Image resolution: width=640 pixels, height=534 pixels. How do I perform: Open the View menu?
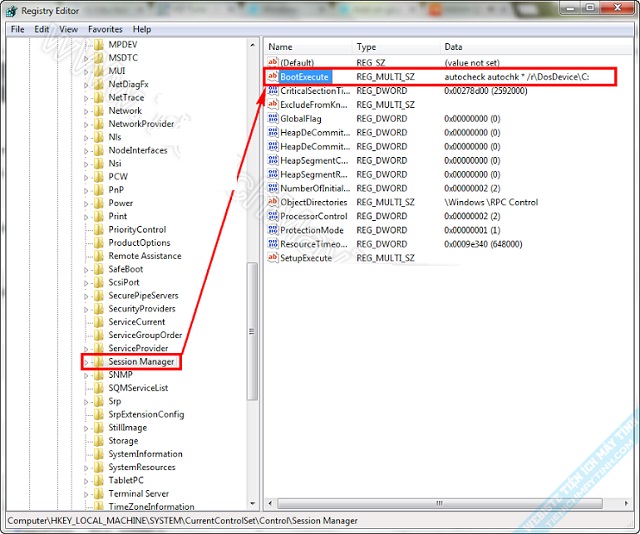click(x=69, y=29)
